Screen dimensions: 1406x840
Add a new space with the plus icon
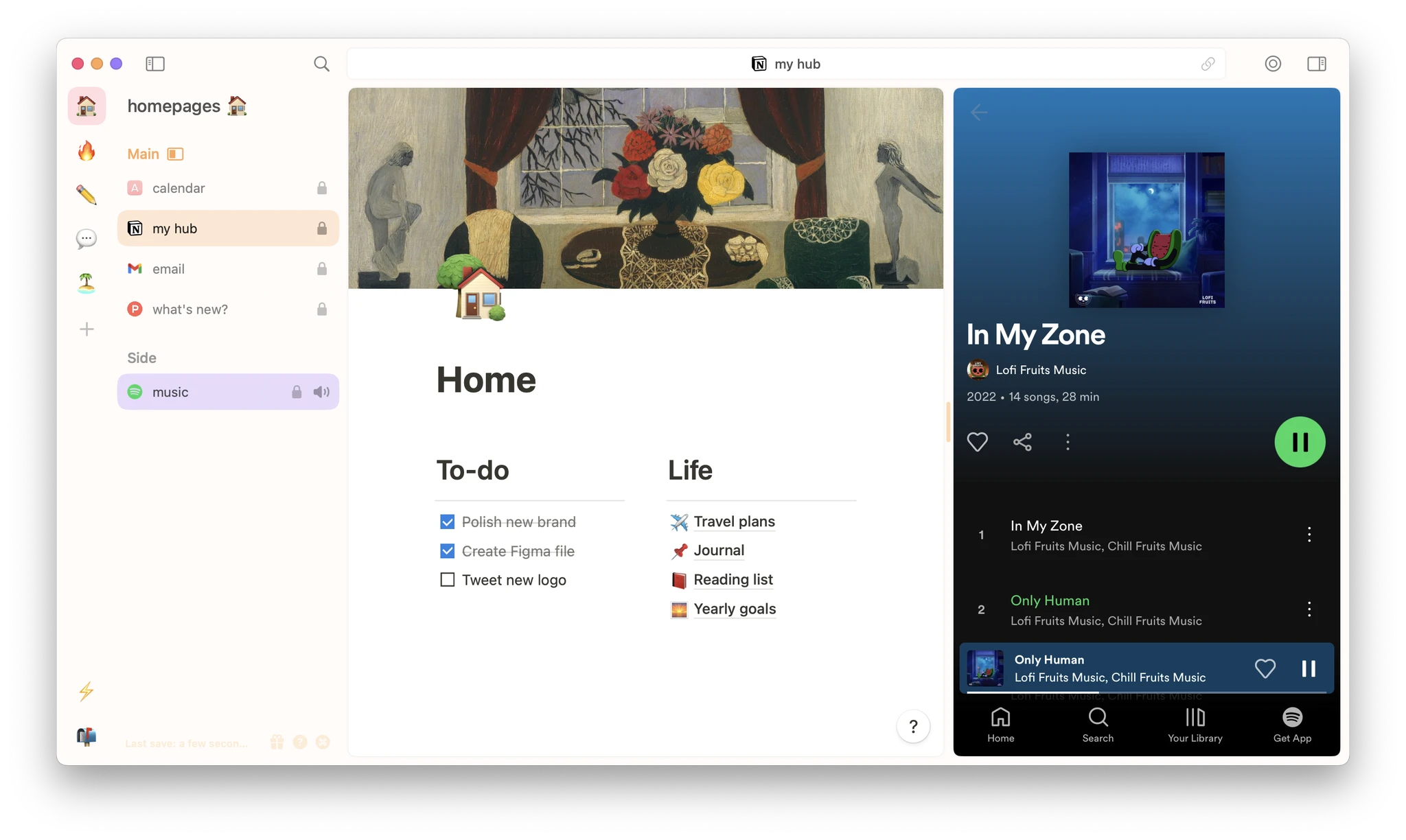[x=87, y=329]
